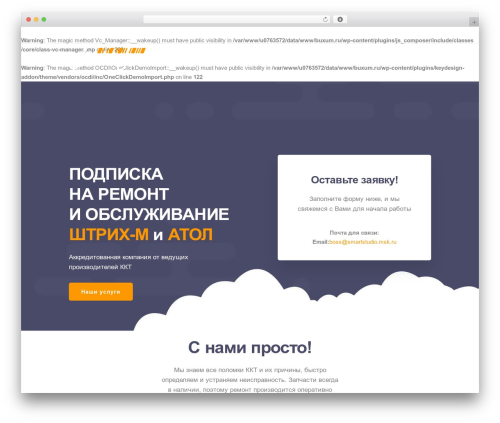Click inside the browser address bar
Viewport: 500px width, 423px height.
click(x=237, y=20)
